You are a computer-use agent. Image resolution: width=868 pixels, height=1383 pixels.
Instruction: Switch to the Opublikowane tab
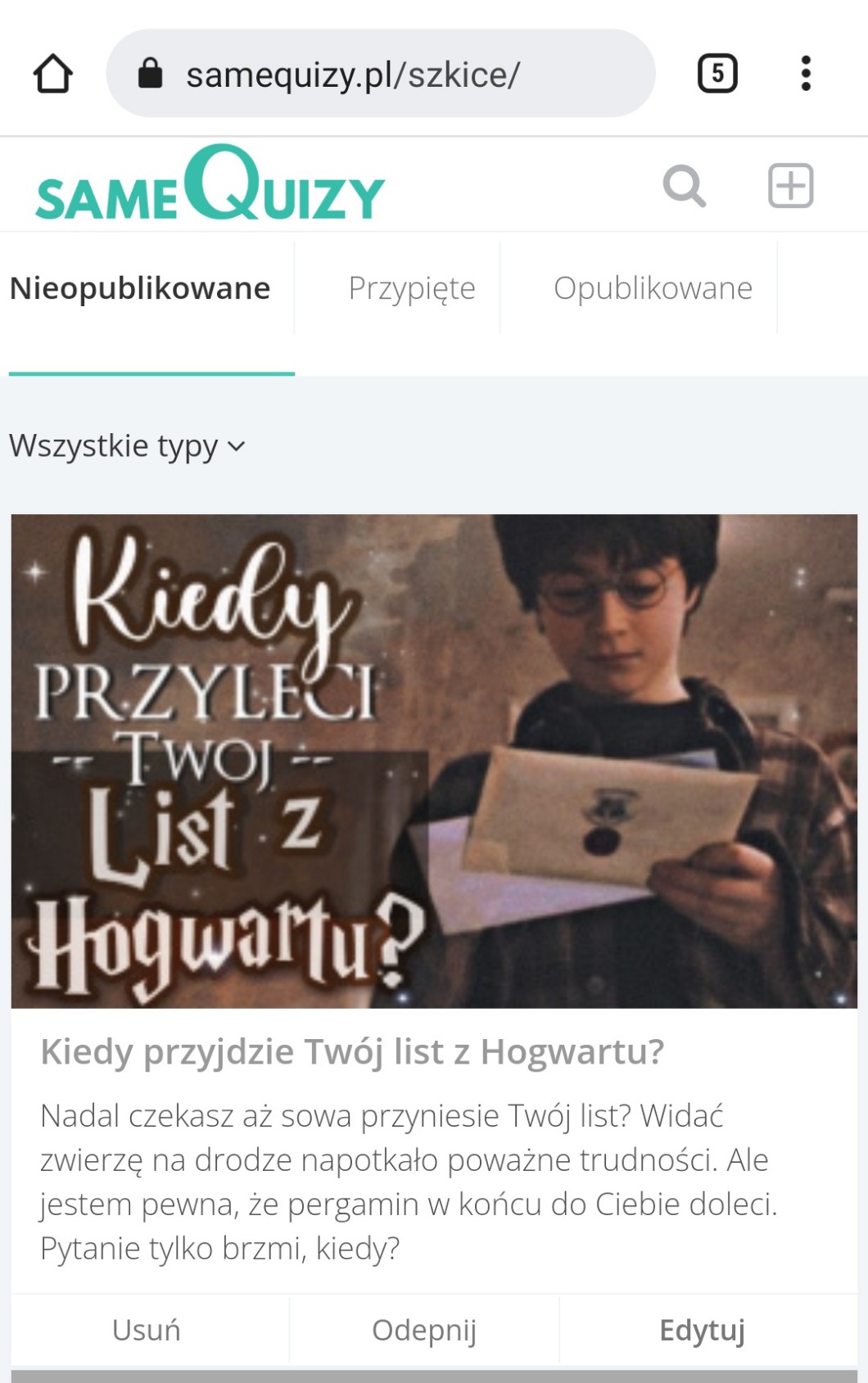pos(653,288)
